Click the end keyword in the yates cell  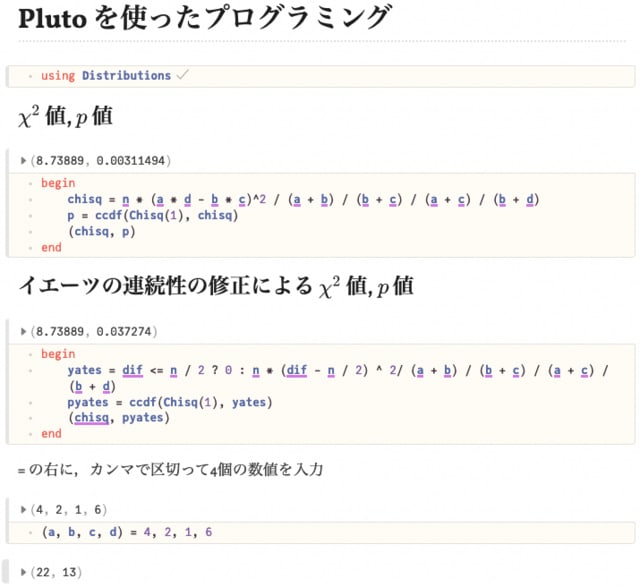[x=51, y=434]
